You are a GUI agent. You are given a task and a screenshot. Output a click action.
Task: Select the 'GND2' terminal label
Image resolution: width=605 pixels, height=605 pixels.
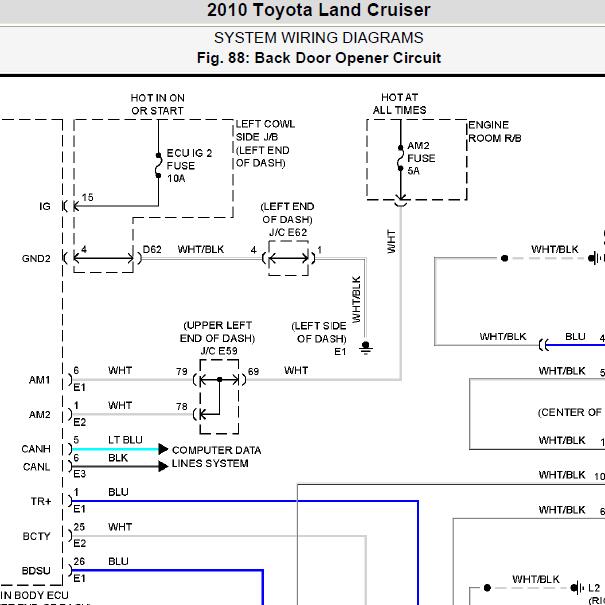point(36,259)
